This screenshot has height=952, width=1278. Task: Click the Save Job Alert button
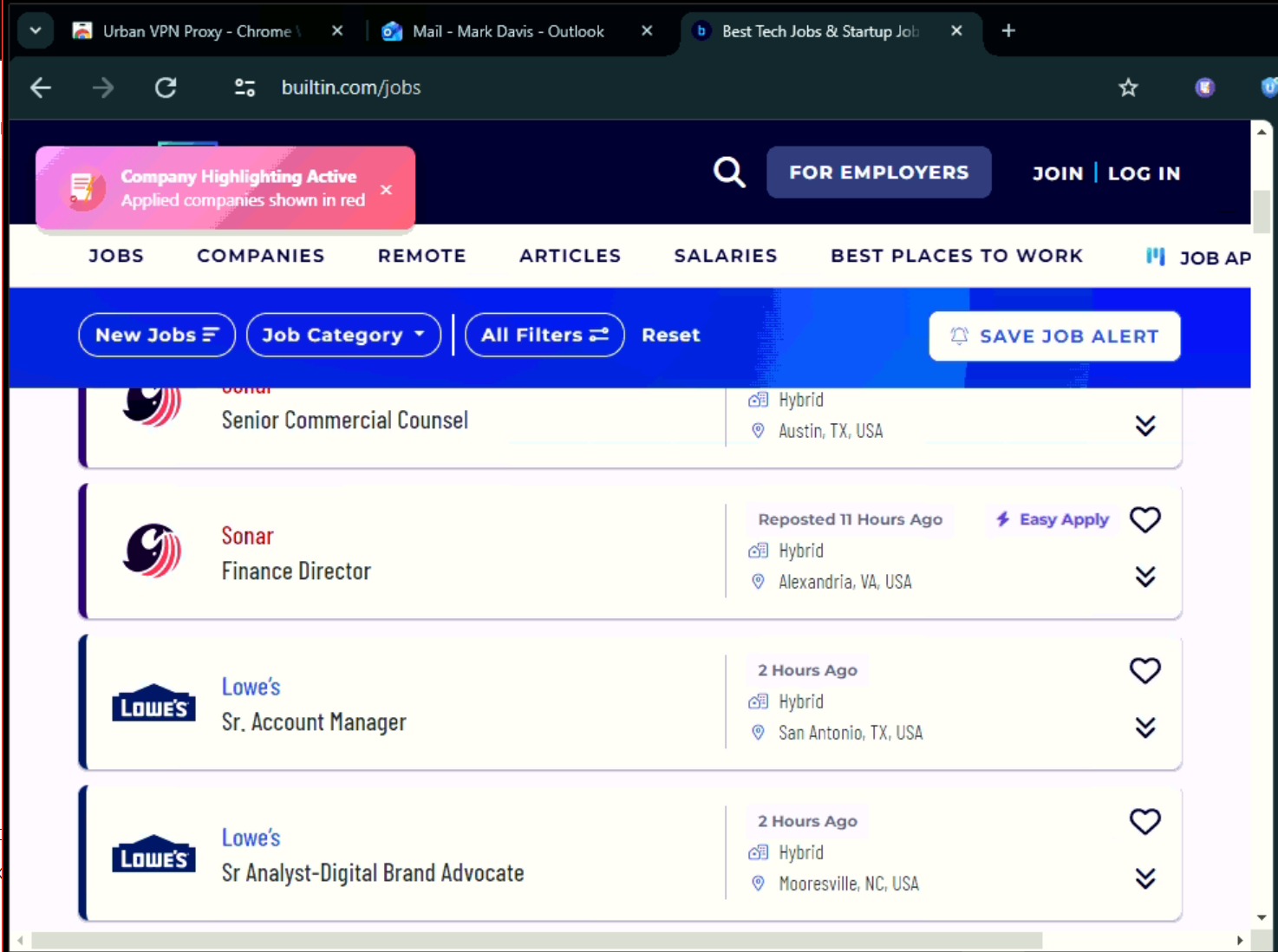point(1054,336)
